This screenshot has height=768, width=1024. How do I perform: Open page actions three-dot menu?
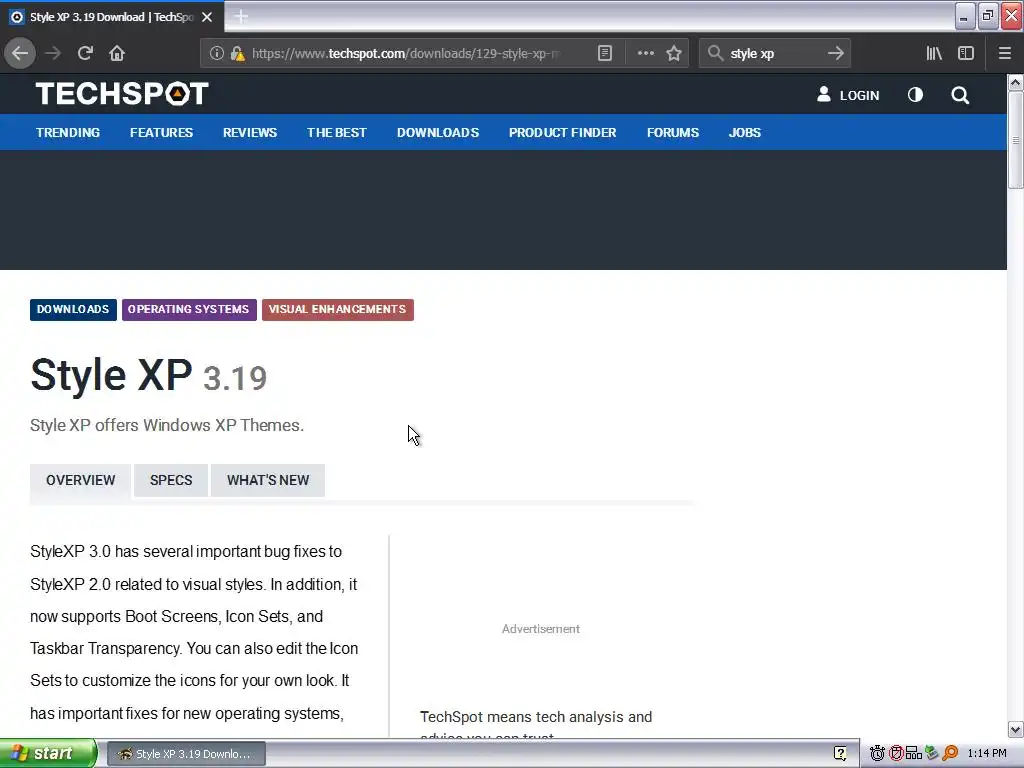645,54
